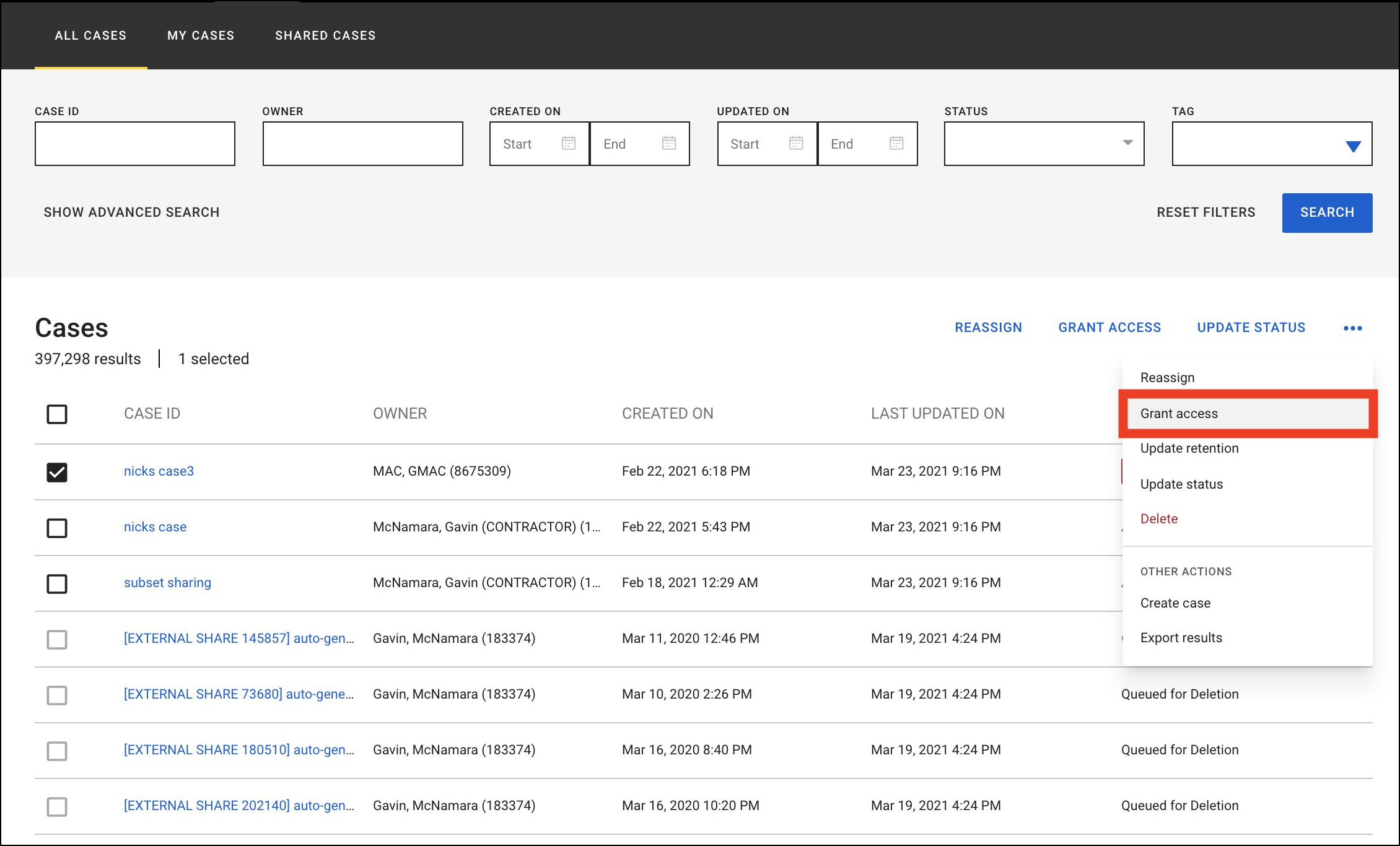
Task: Choose Export results from the menu
Action: 1180,637
